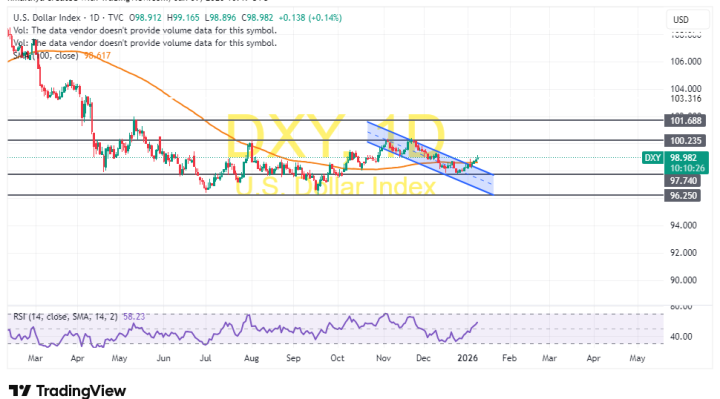720x399 pixels.
Task: Click the 94.000 price axis label
Action: (x=683, y=225)
